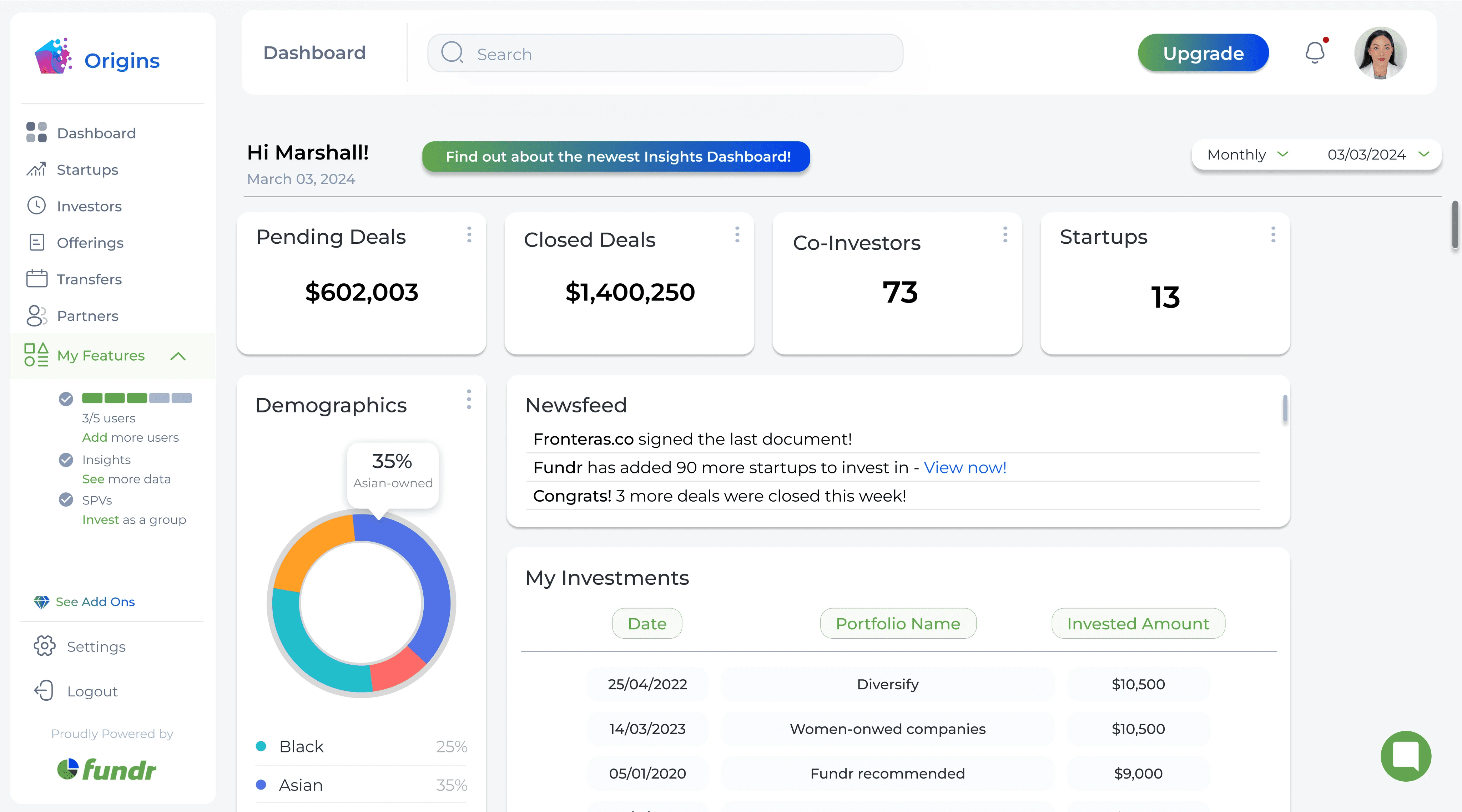The image size is (1462, 812).
Task: Open the Investors section
Action: tap(89, 206)
